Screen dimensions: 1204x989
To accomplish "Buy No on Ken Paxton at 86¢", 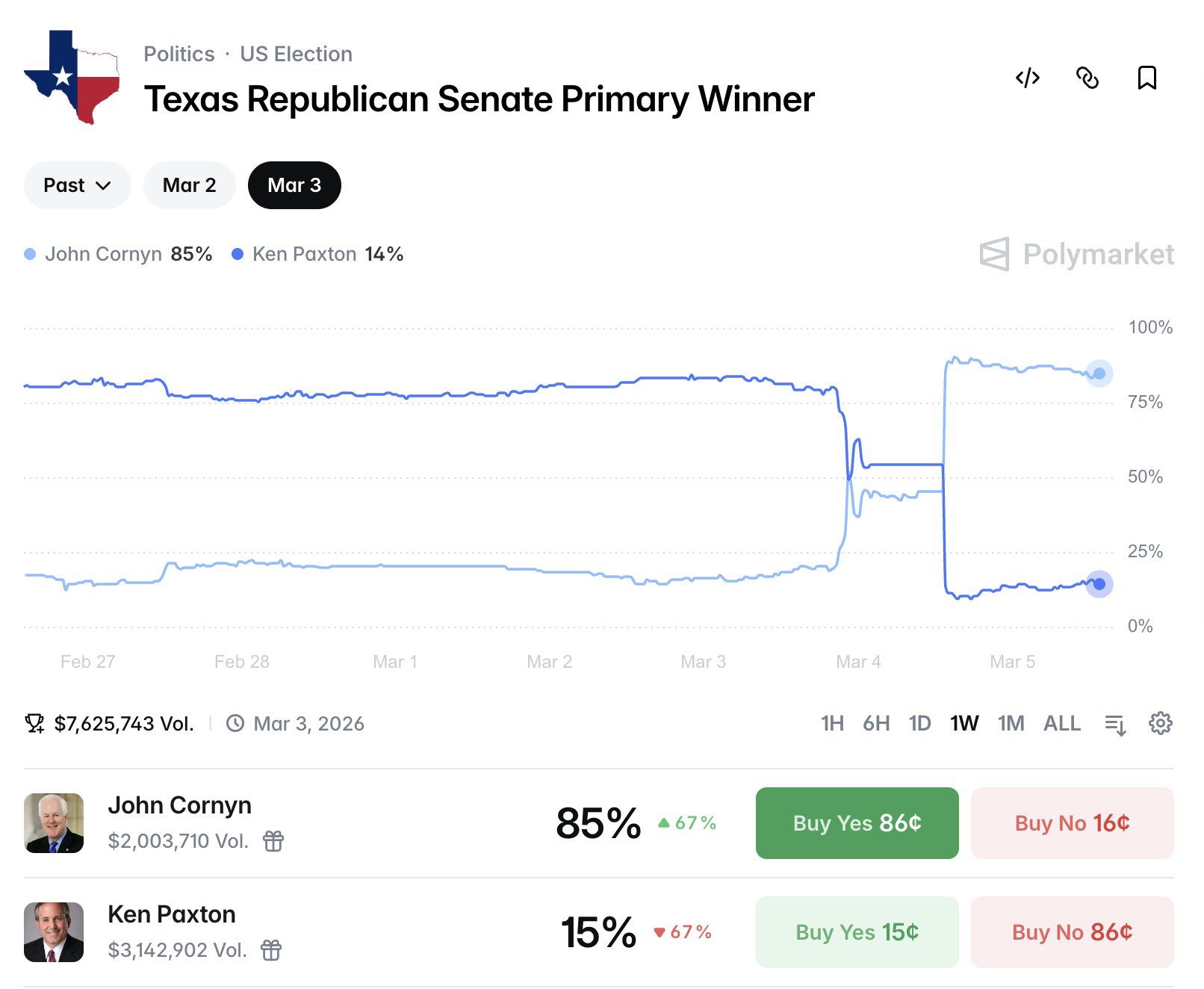I will [1072, 932].
